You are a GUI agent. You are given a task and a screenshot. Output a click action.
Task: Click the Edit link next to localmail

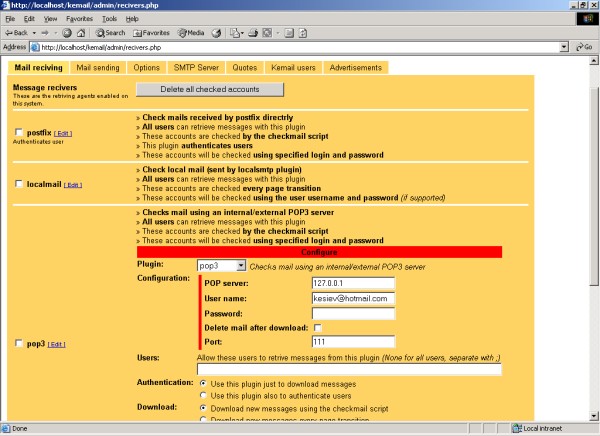(73, 185)
